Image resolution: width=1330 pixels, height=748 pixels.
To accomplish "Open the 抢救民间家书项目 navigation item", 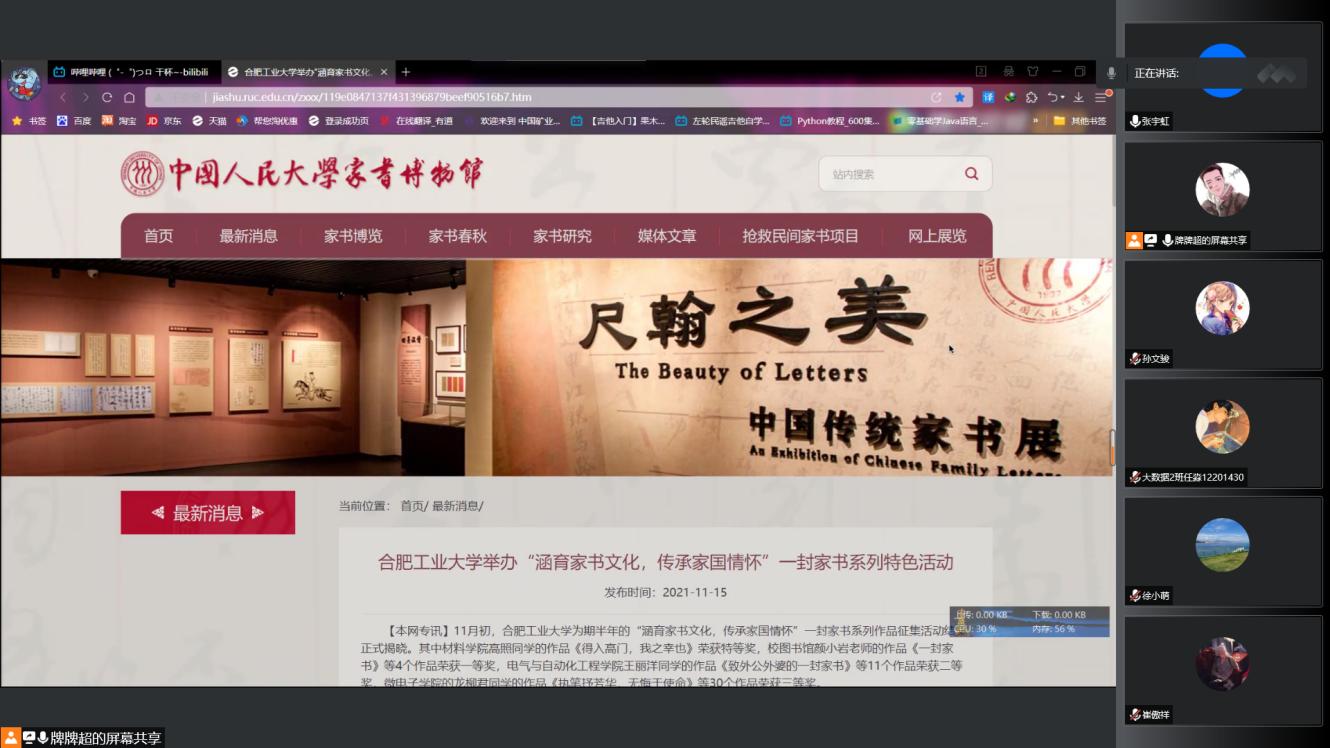I will (800, 236).
